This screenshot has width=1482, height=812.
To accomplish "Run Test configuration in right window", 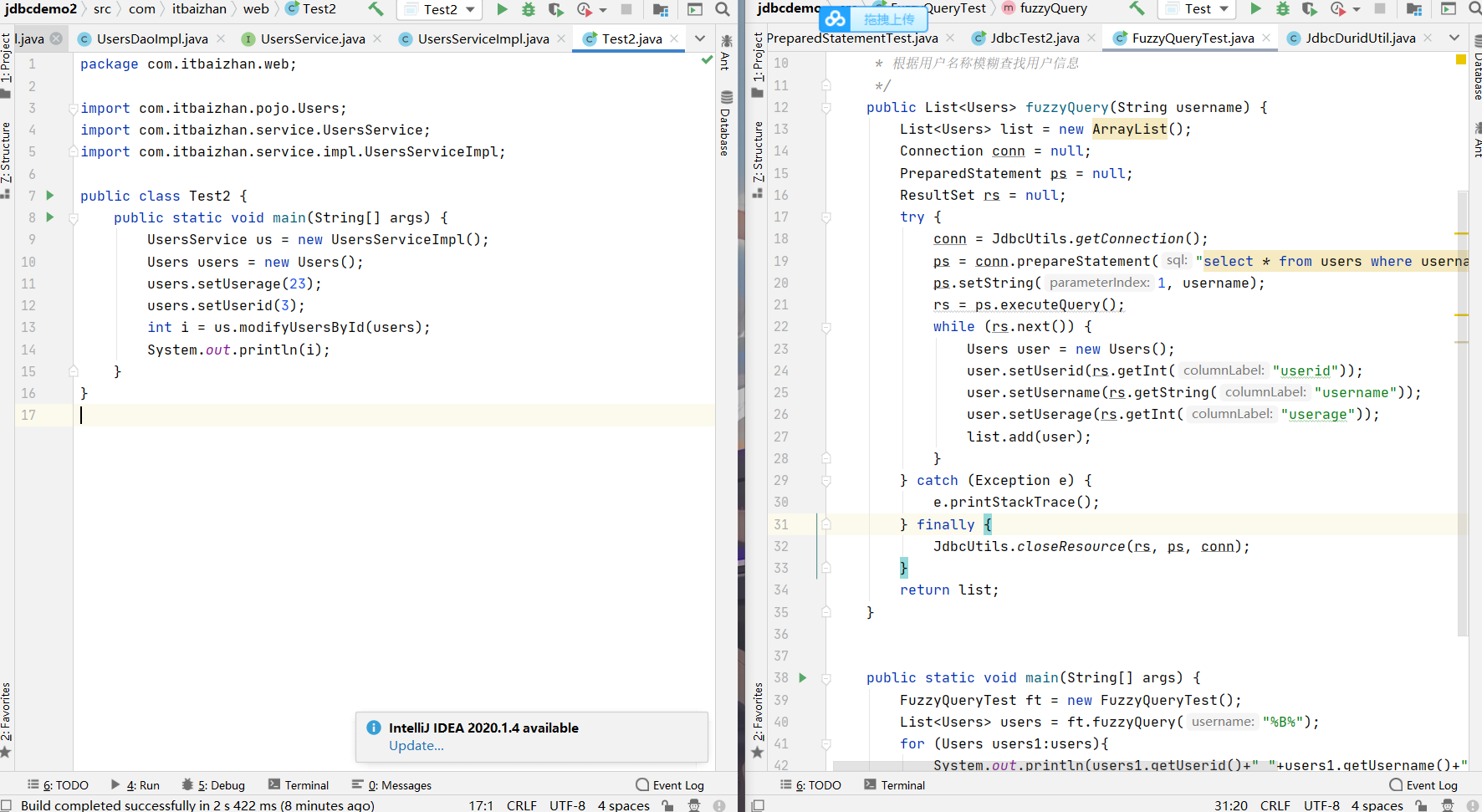I will coord(1255,8).
